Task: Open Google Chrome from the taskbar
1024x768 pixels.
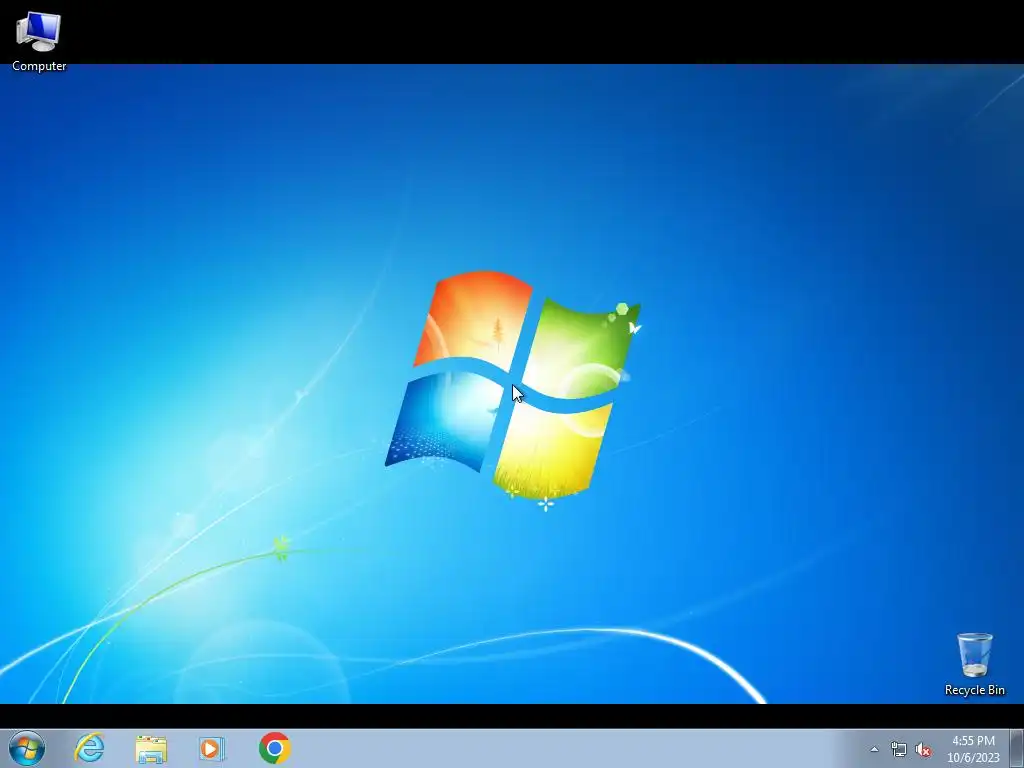Action: [274, 748]
